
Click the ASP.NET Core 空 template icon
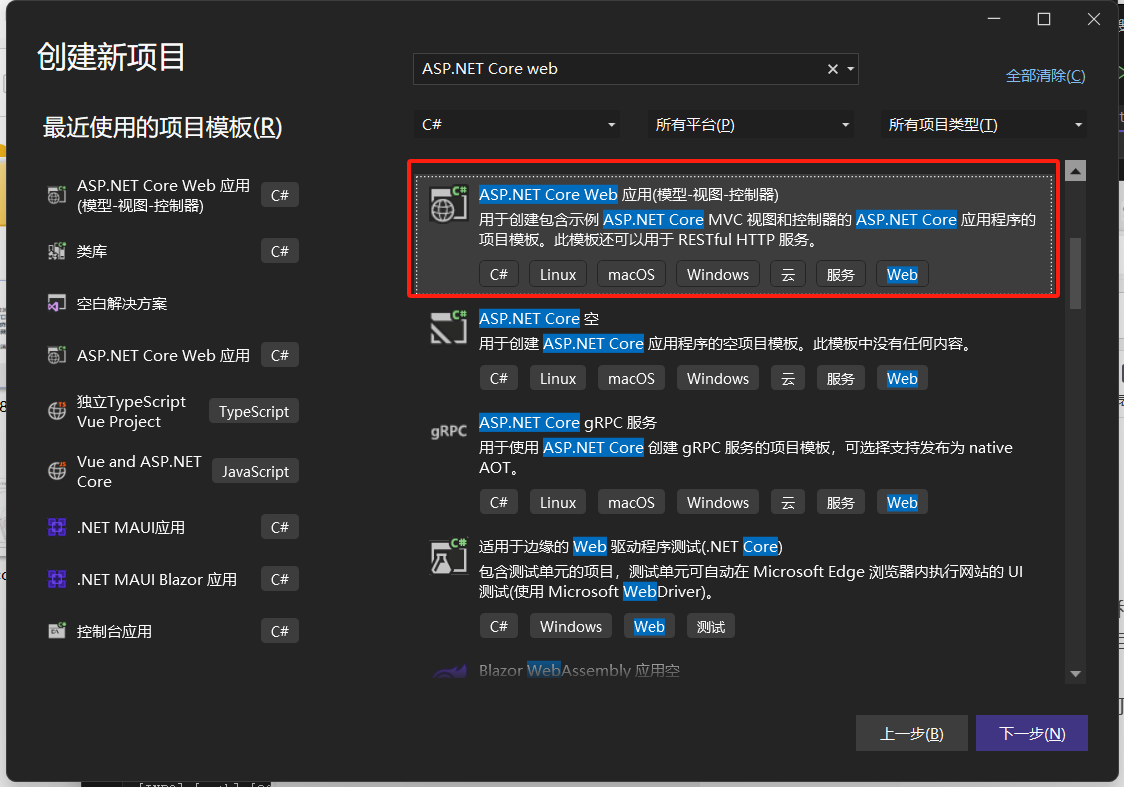click(449, 328)
